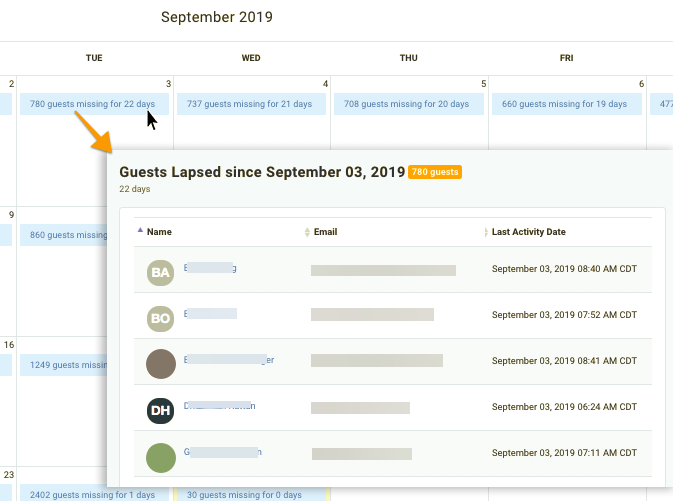Select 'September 03, 2019 08:40 AM CDT' cell
673x501 pixels.
[564, 269]
